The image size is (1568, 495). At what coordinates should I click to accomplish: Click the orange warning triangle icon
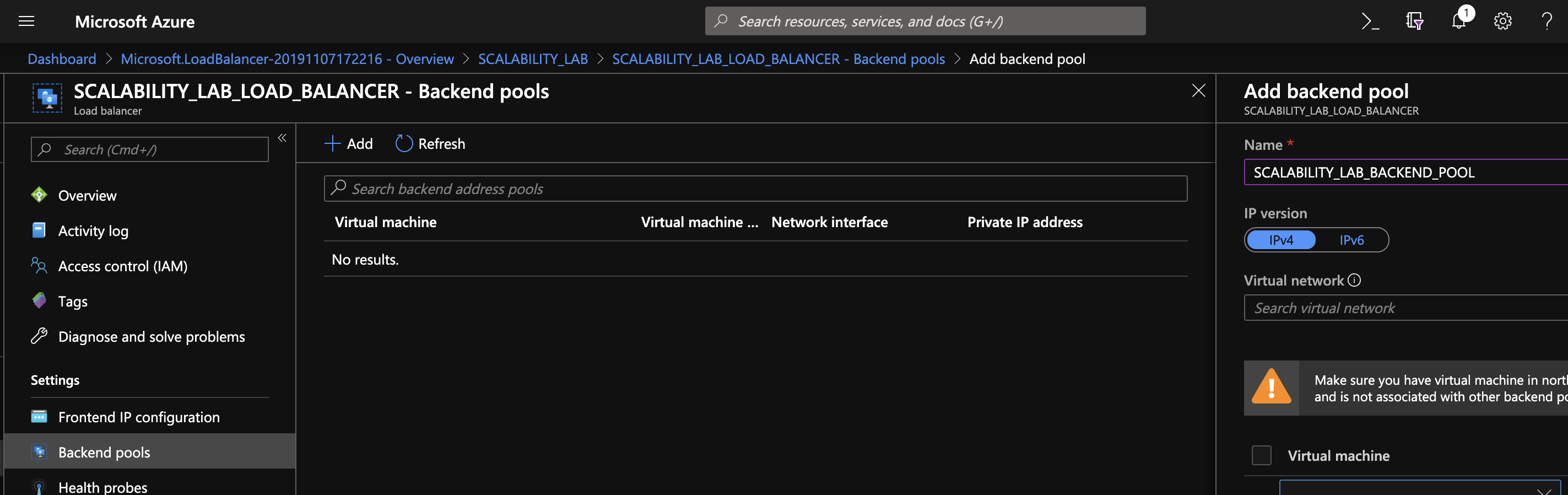click(1271, 387)
